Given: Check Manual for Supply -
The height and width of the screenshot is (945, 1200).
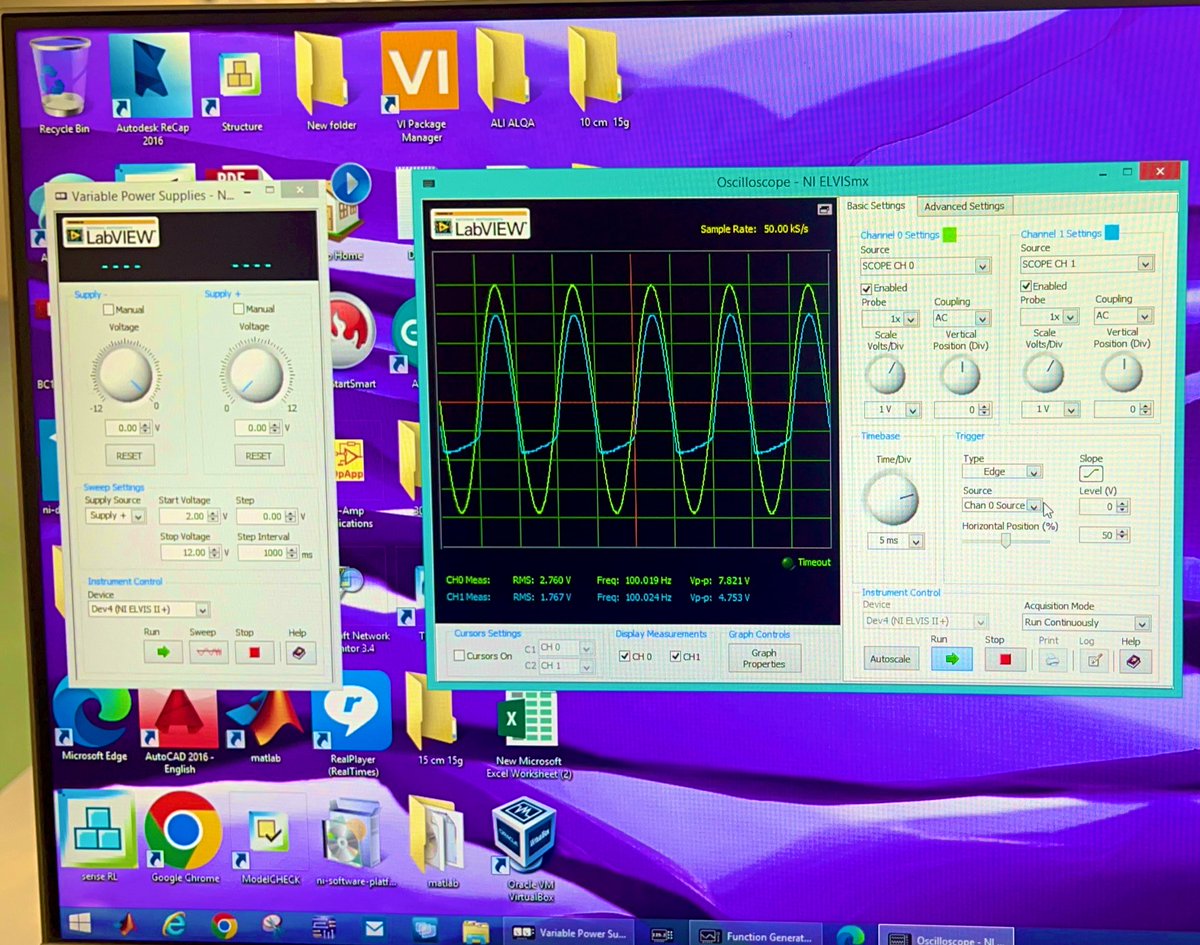Looking at the screenshot, I should click(x=108, y=310).
